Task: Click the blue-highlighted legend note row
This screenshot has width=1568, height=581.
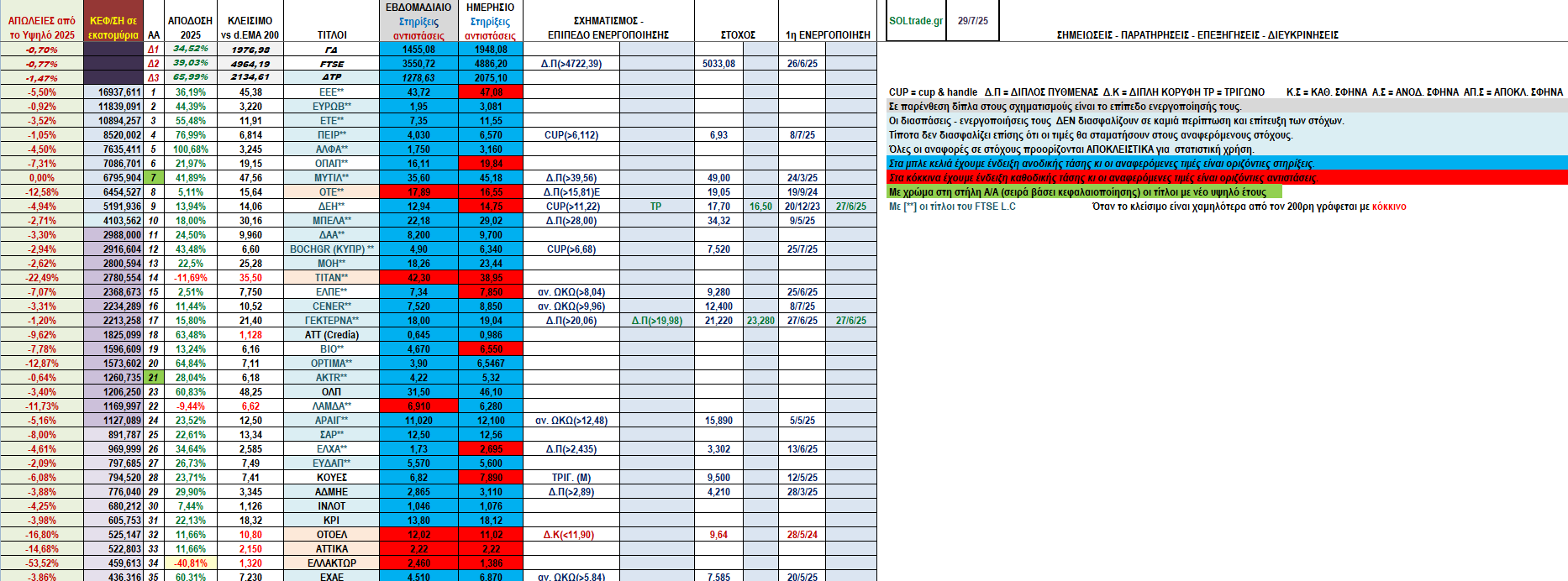Action: 1228,164
